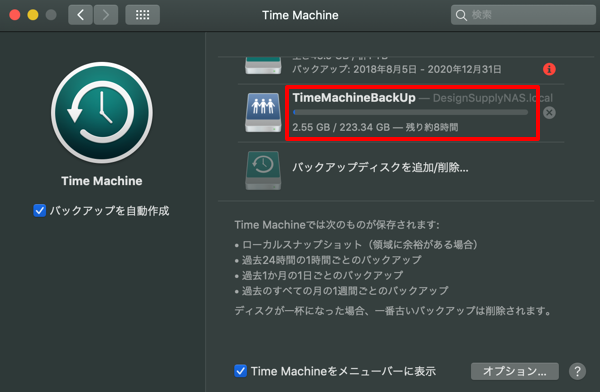This screenshot has height=392, width=600.
Task: Select the TimeMachineBackUp disk entry
Action: pos(401,113)
